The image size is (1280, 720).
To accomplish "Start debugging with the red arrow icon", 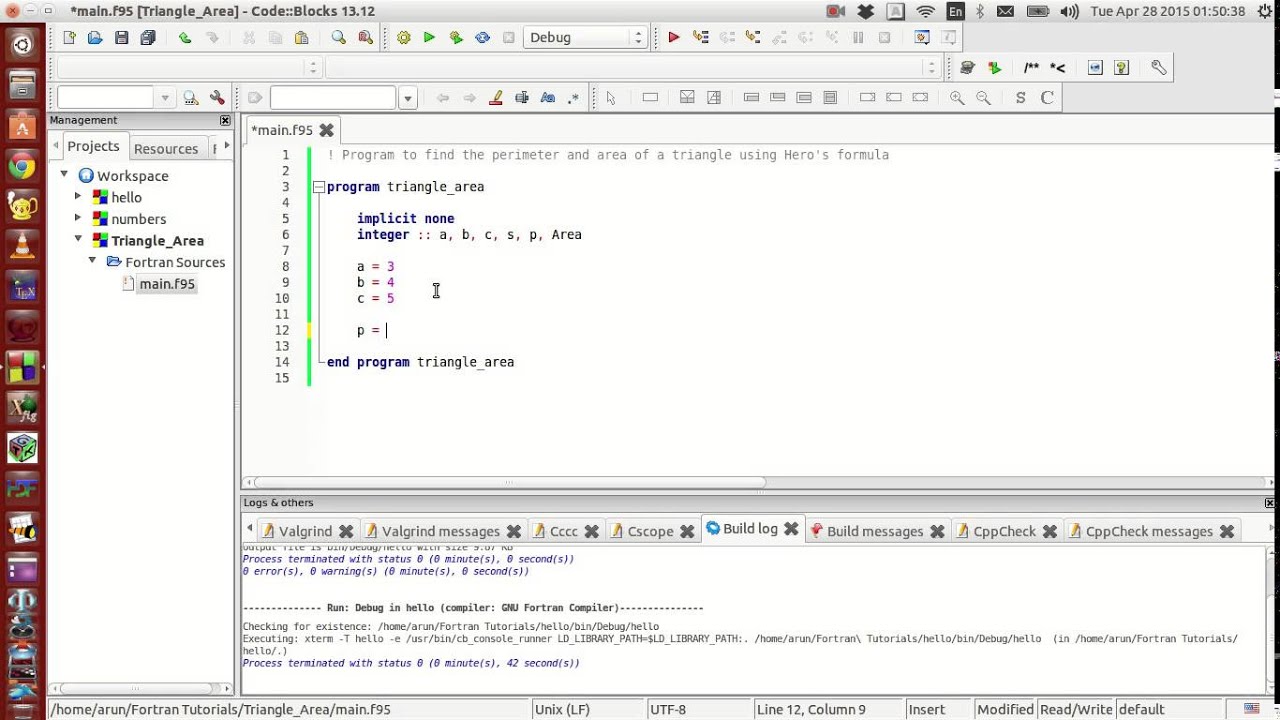I will click(x=673, y=38).
